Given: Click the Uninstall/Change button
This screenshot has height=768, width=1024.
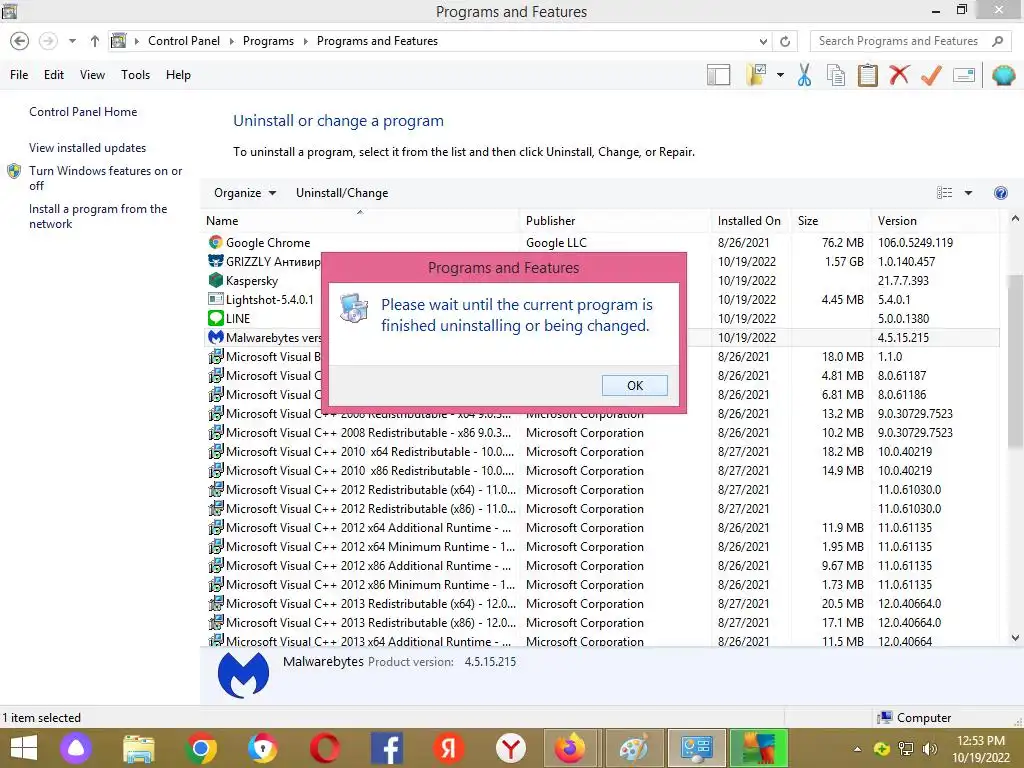Looking at the screenshot, I should click(x=342, y=193).
